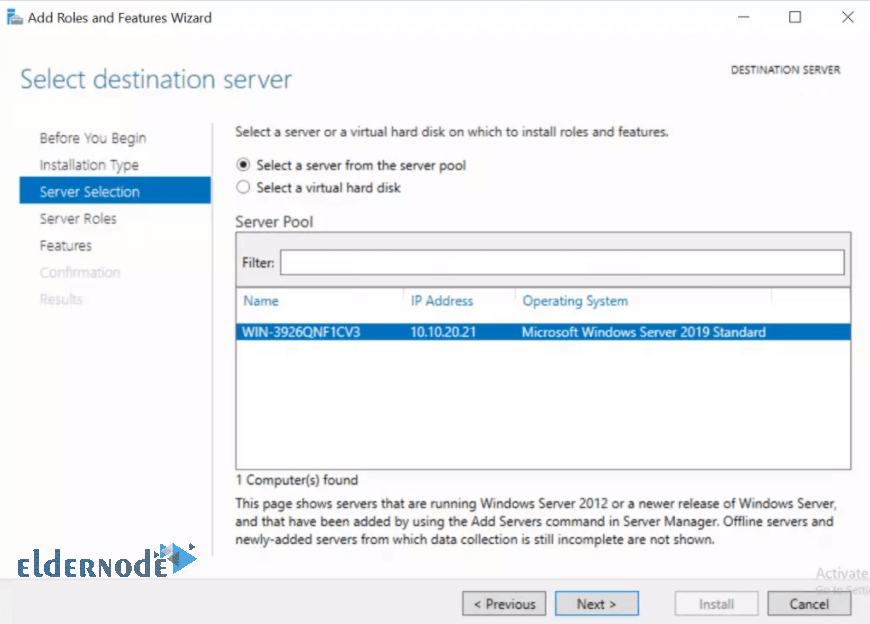This screenshot has width=870, height=624.
Task: Open the Installation Type step
Action: pyautogui.click(x=89, y=165)
